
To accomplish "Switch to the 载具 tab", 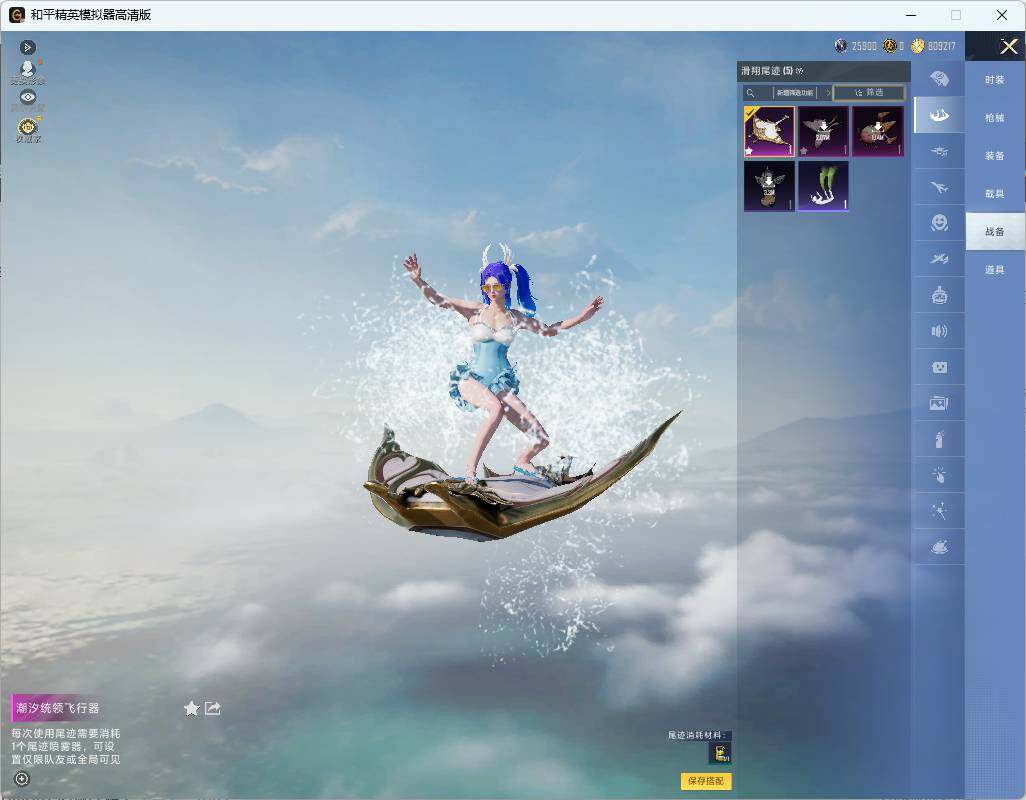I will pyautogui.click(x=995, y=194).
